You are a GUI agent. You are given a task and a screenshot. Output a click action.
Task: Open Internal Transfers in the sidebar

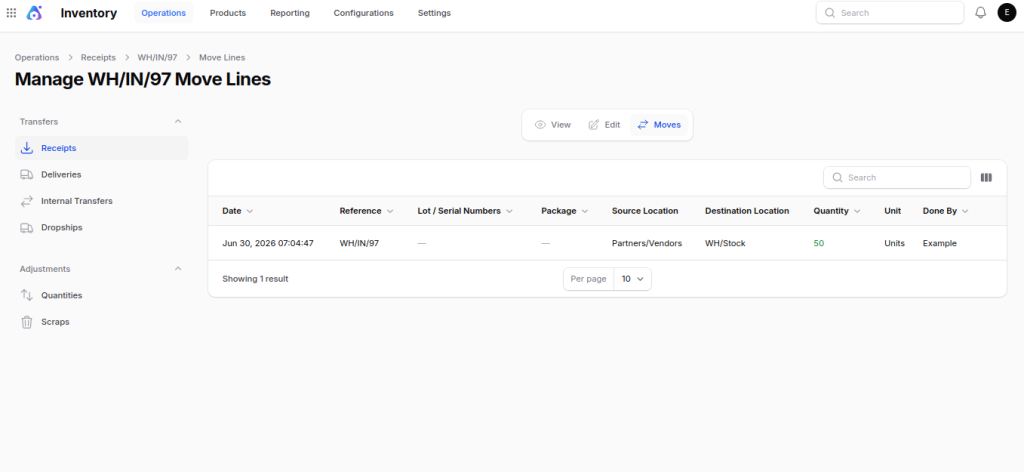click(x=102, y=201)
